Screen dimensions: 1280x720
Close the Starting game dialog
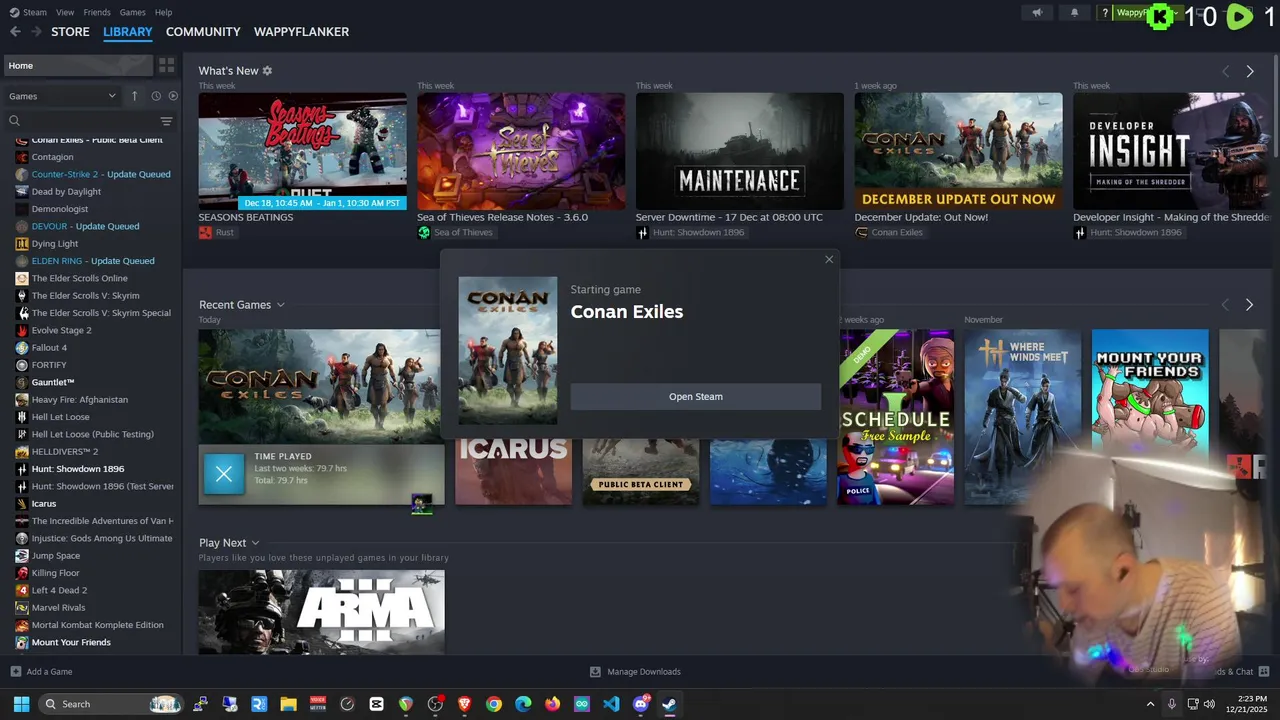tap(829, 260)
